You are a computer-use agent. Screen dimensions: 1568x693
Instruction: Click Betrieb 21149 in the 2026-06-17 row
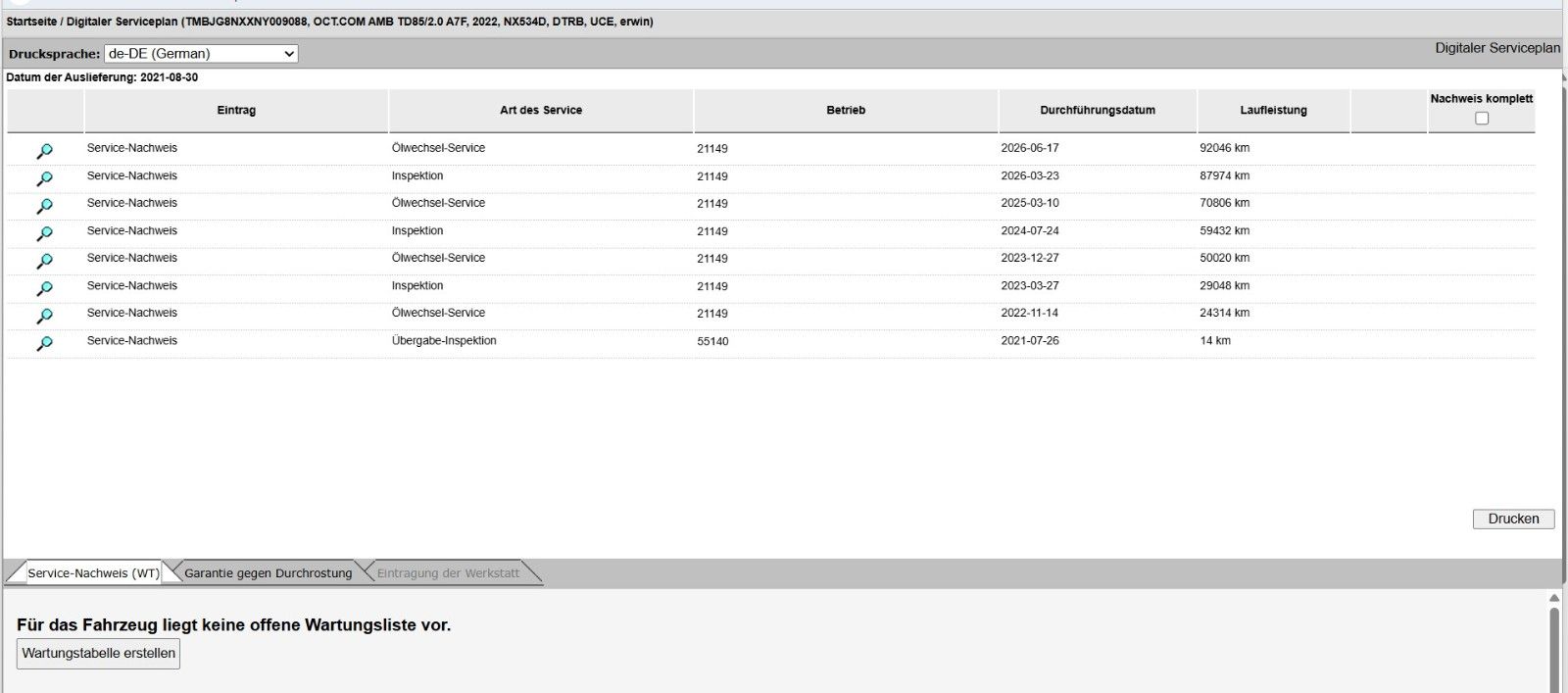tap(712, 149)
